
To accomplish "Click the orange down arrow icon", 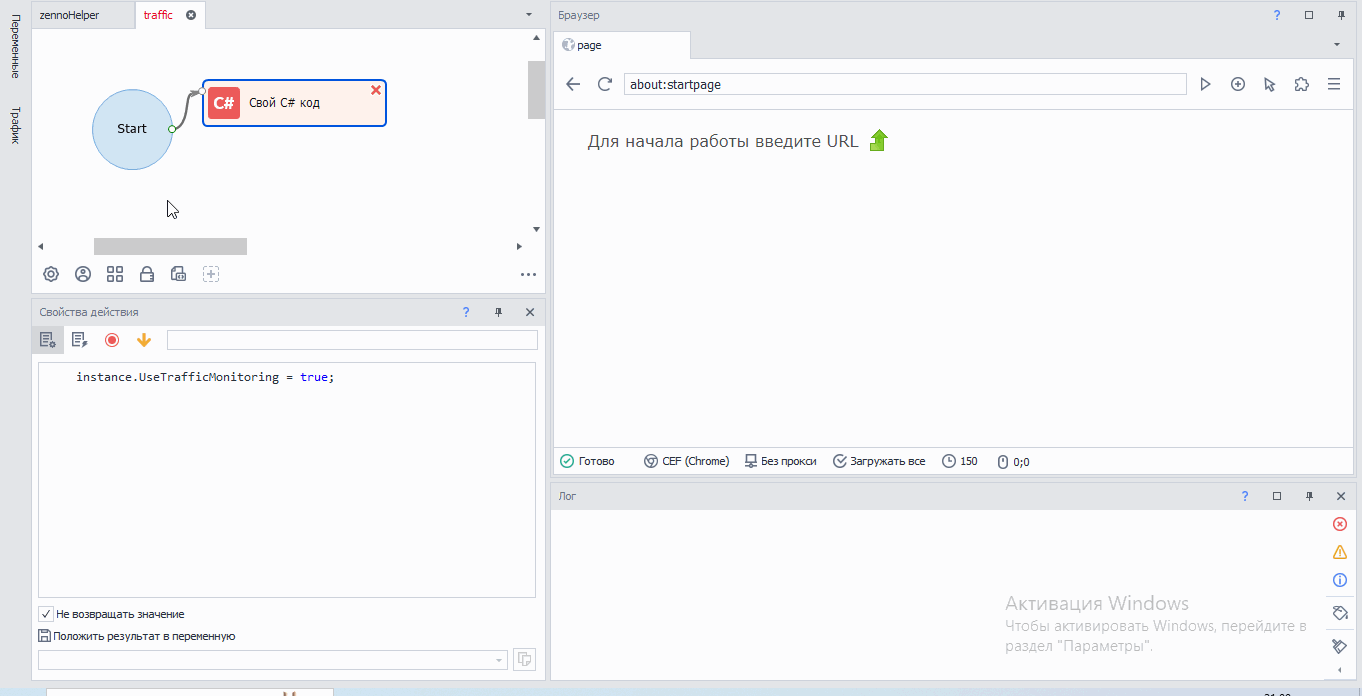I will coord(144,340).
